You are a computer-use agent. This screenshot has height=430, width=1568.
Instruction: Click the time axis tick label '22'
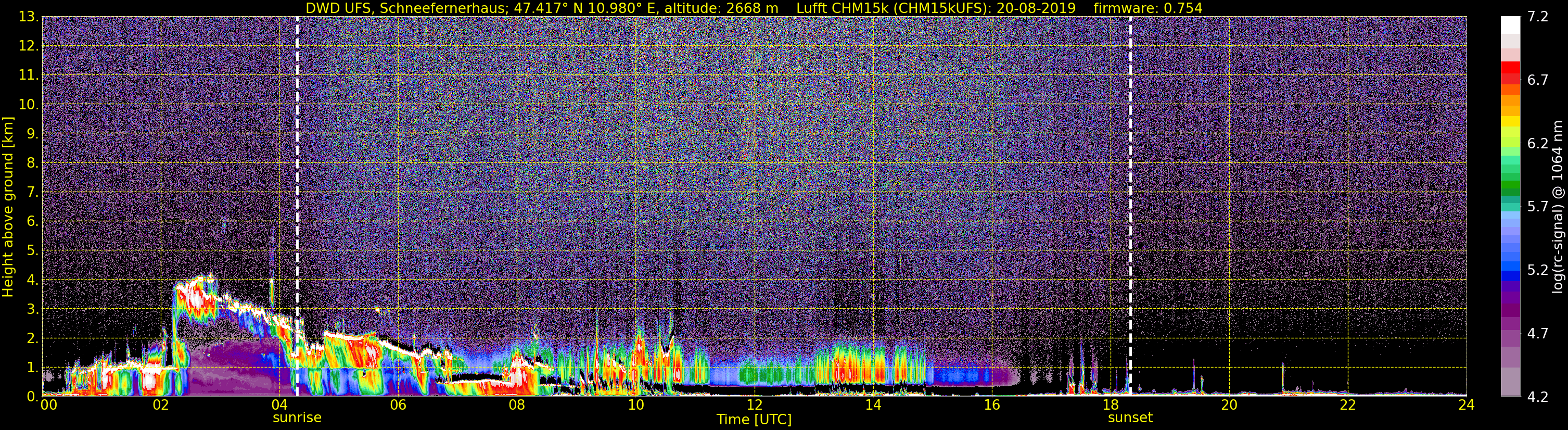click(x=1348, y=406)
